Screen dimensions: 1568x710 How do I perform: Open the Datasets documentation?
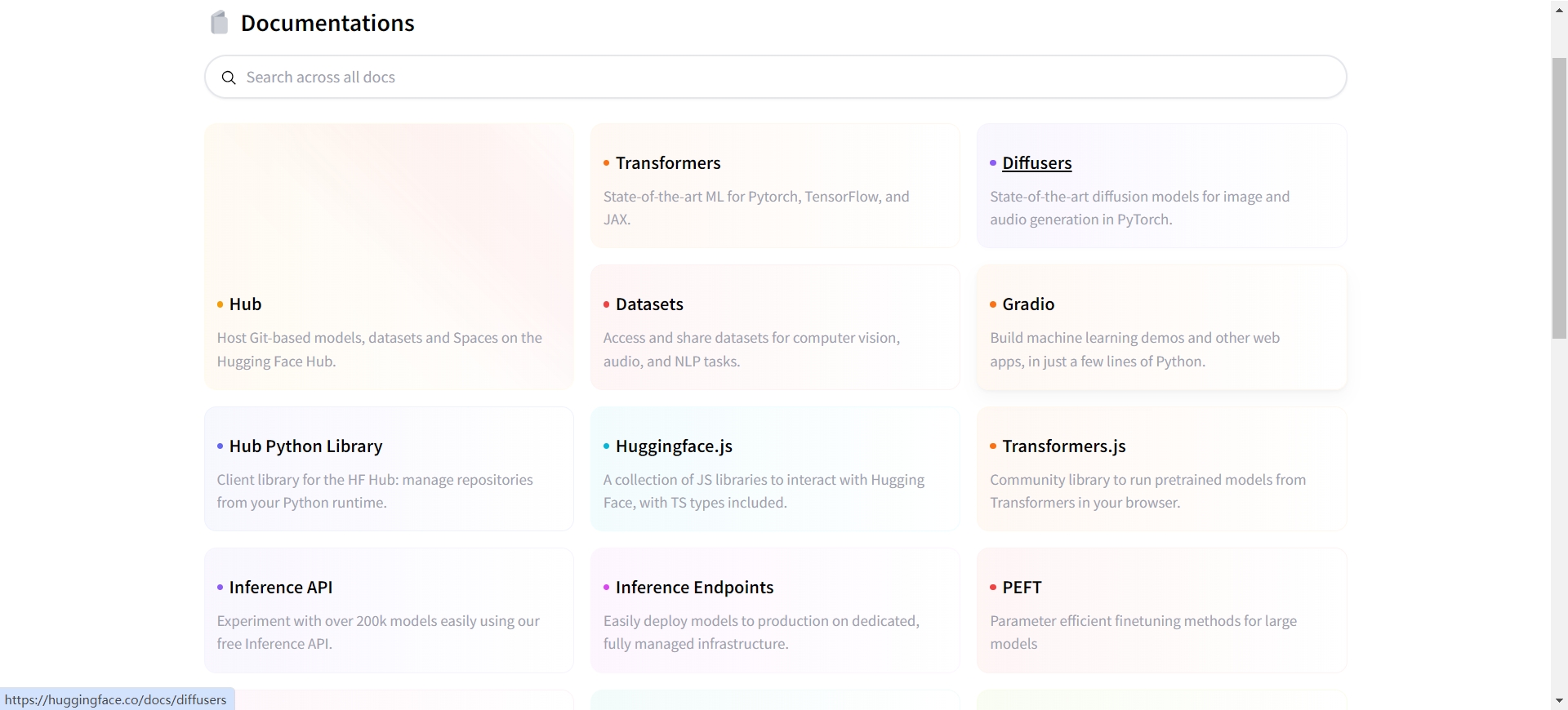649,304
